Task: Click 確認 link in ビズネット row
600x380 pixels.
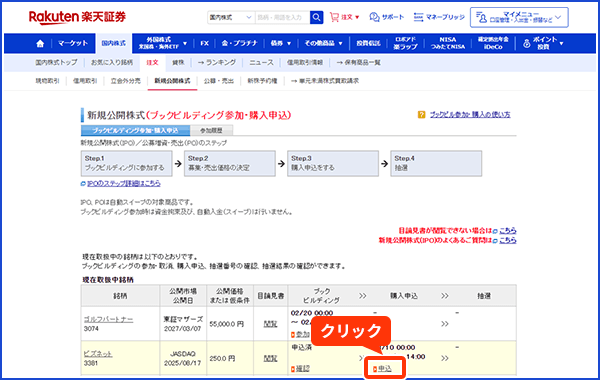Action: coord(302,369)
